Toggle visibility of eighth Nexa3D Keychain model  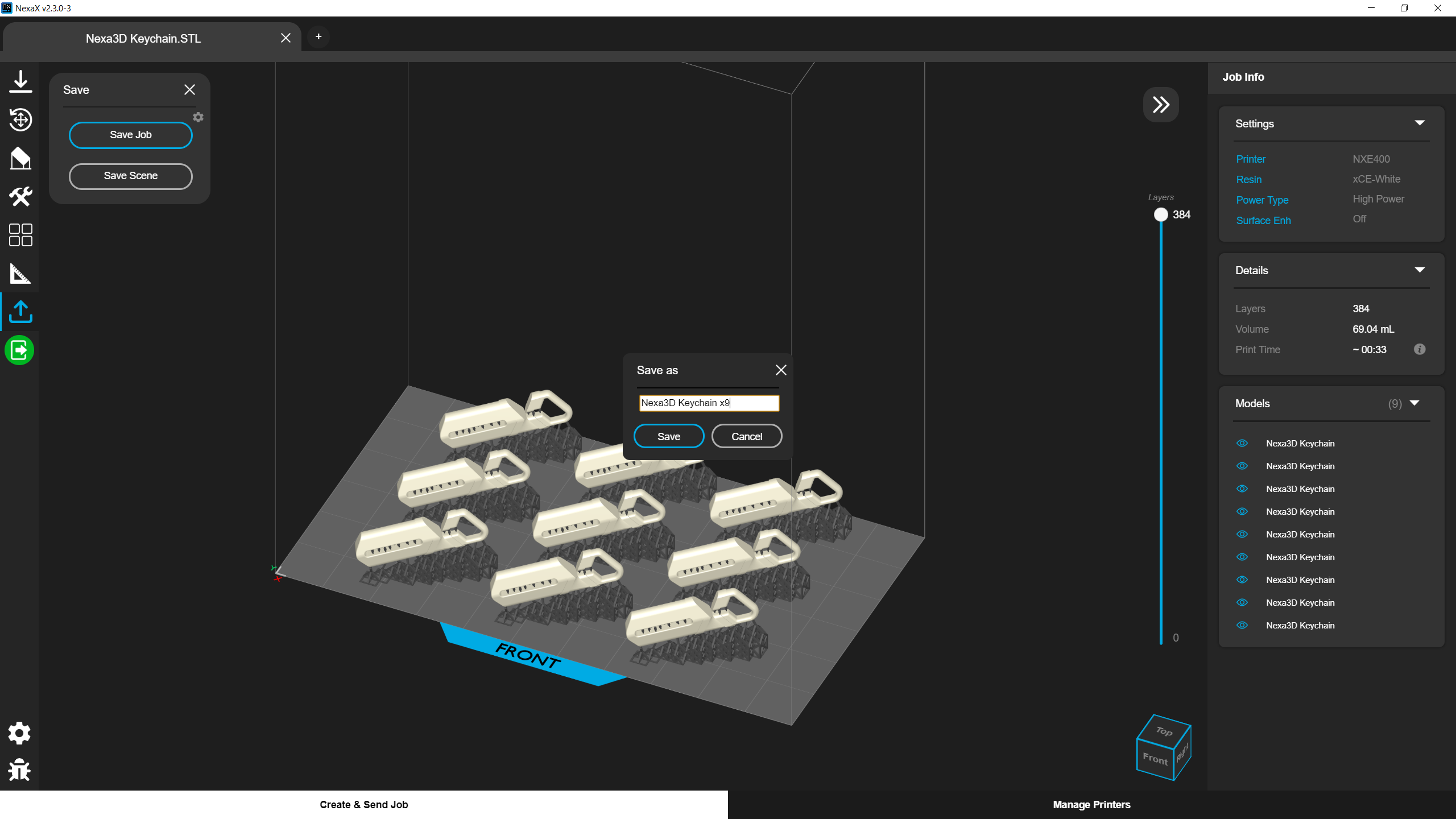tap(1242, 602)
